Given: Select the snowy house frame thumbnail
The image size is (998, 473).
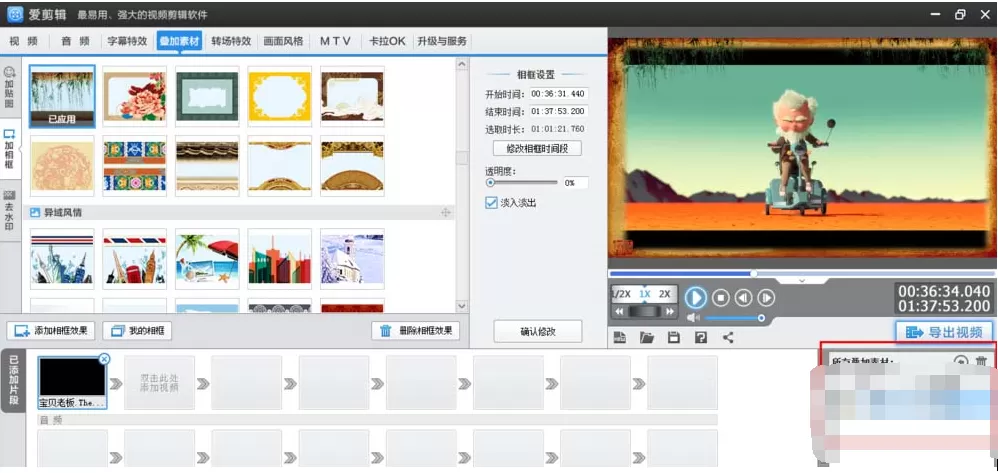Looking at the screenshot, I should [x=352, y=259].
